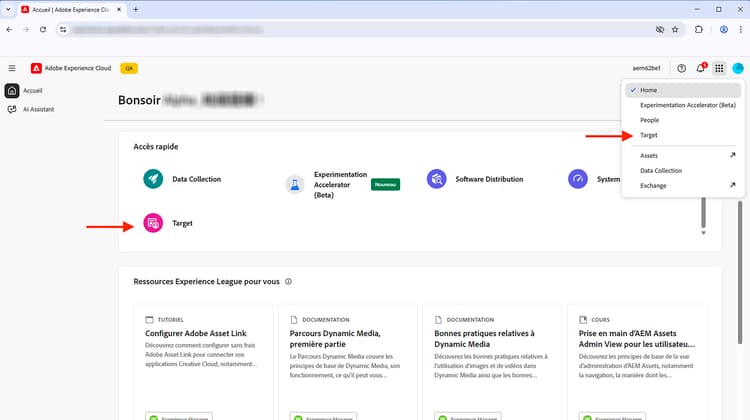Go back in browser history
Screen dimensions: 750x420
pyautogui.click(x=10, y=29)
